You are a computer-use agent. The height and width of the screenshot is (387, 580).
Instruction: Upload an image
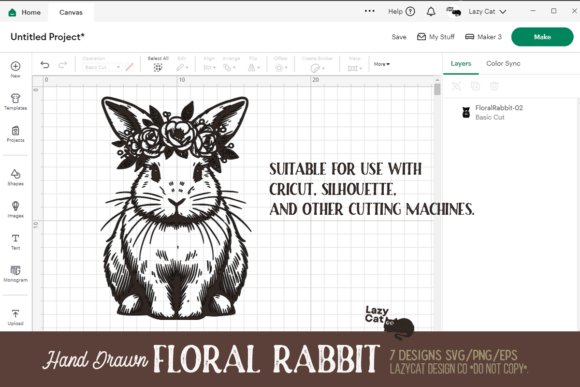point(15,317)
